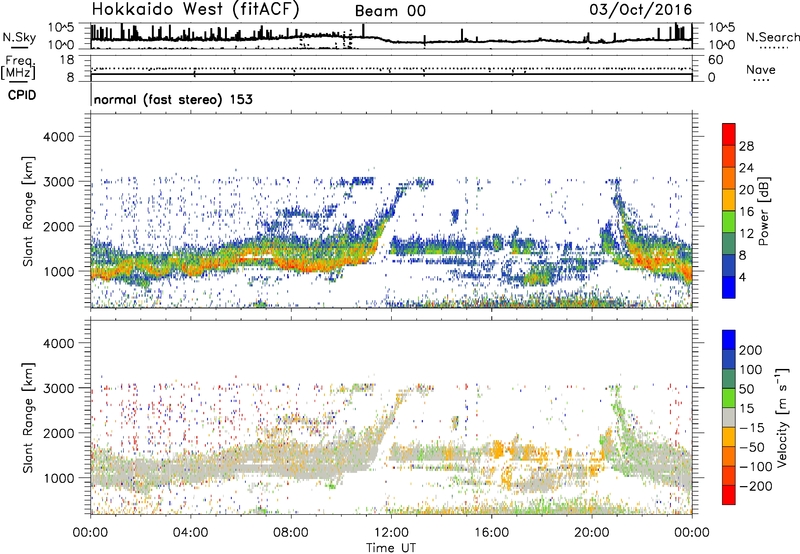Click the 'N.Search' legend label
The width and height of the screenshot is (800, 554).
(772, 37)
